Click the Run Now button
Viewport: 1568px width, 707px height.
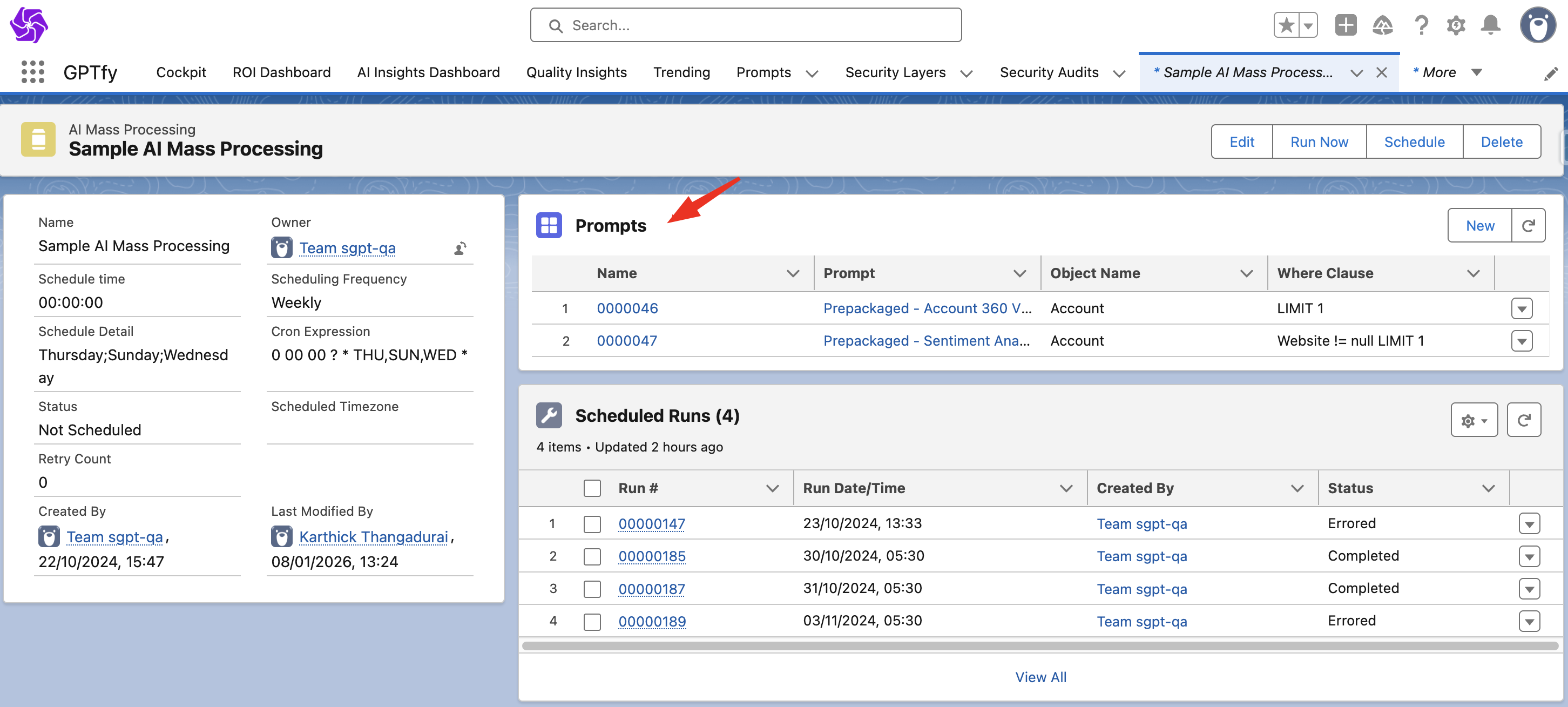pos(1319,142)
